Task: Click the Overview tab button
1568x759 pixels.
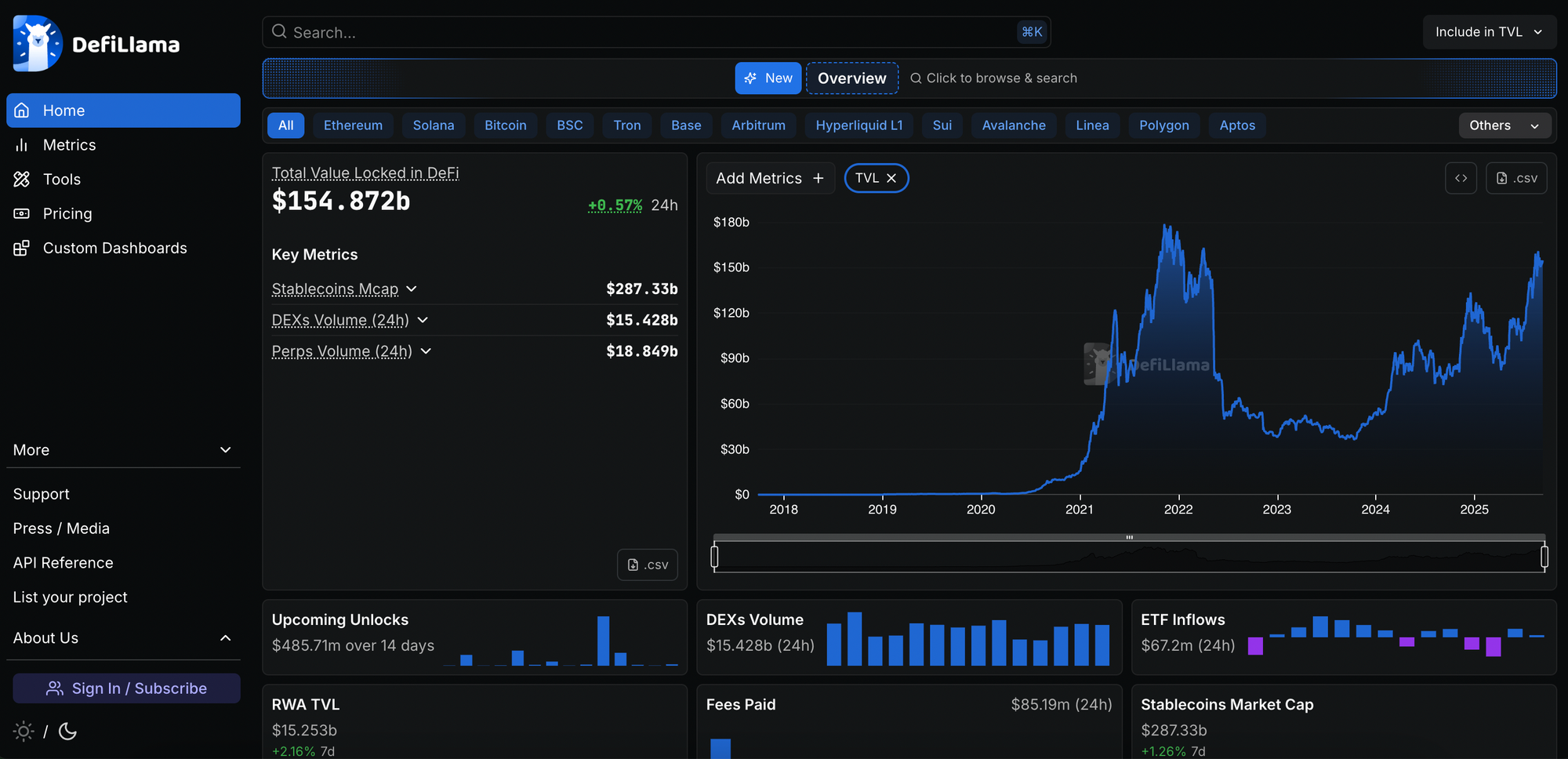Action: (x=852, y=78)
